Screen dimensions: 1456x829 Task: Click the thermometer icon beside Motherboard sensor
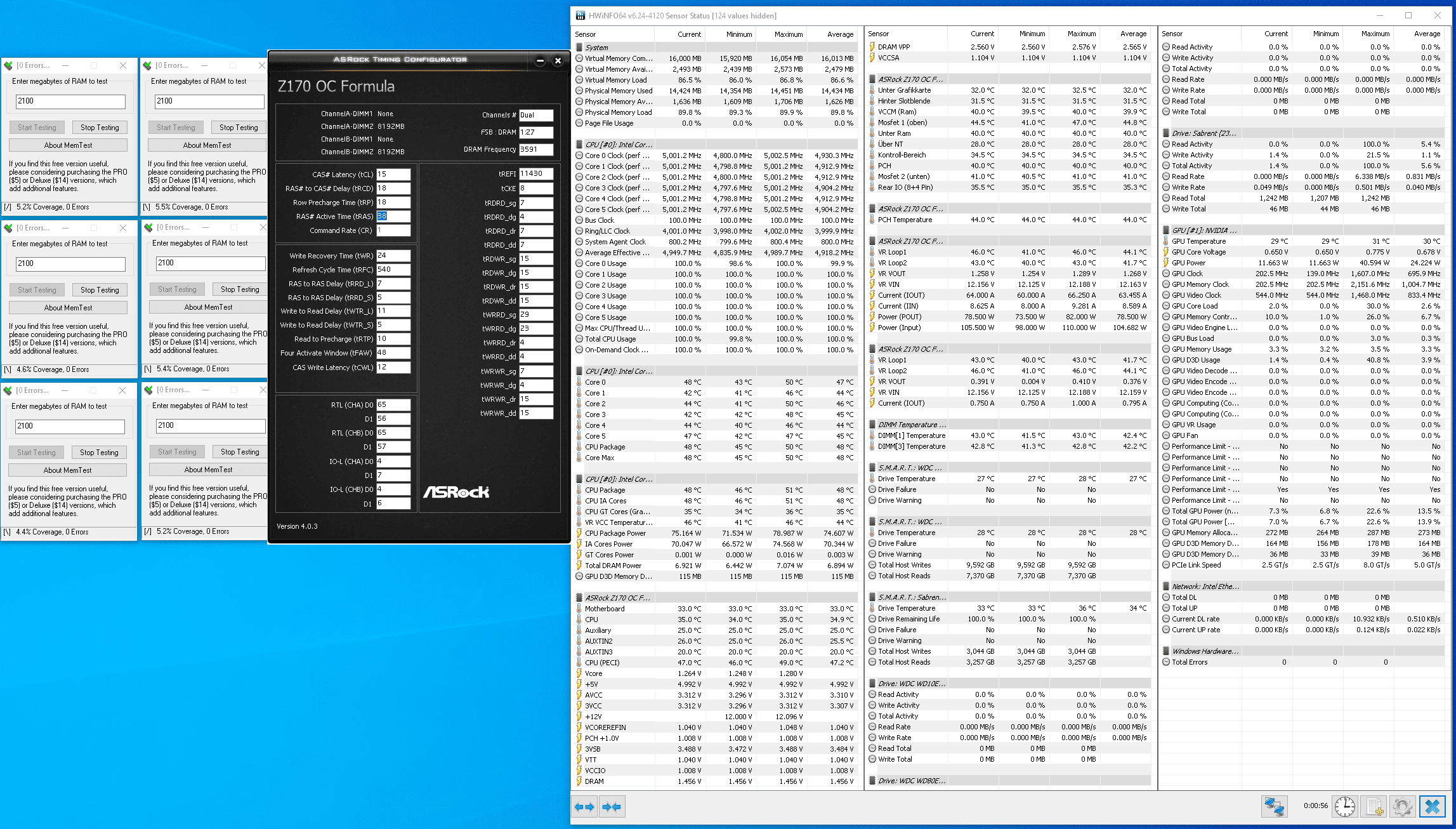tap(579, 609)
